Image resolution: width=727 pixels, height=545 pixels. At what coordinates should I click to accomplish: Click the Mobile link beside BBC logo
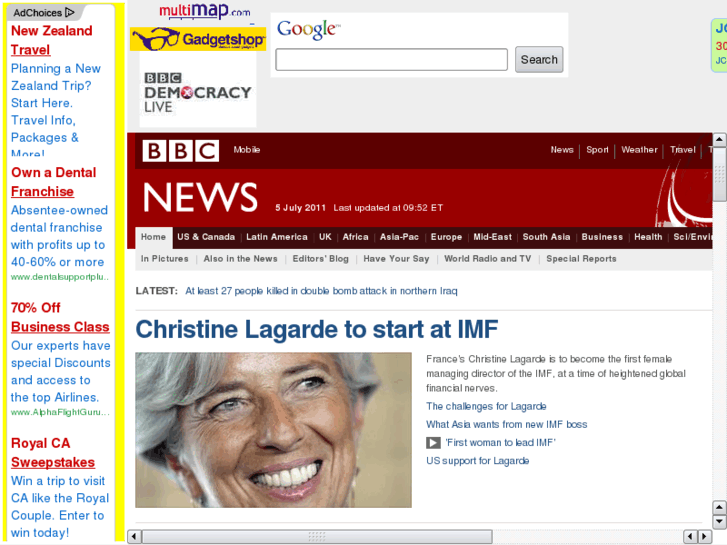coord(247,150)
